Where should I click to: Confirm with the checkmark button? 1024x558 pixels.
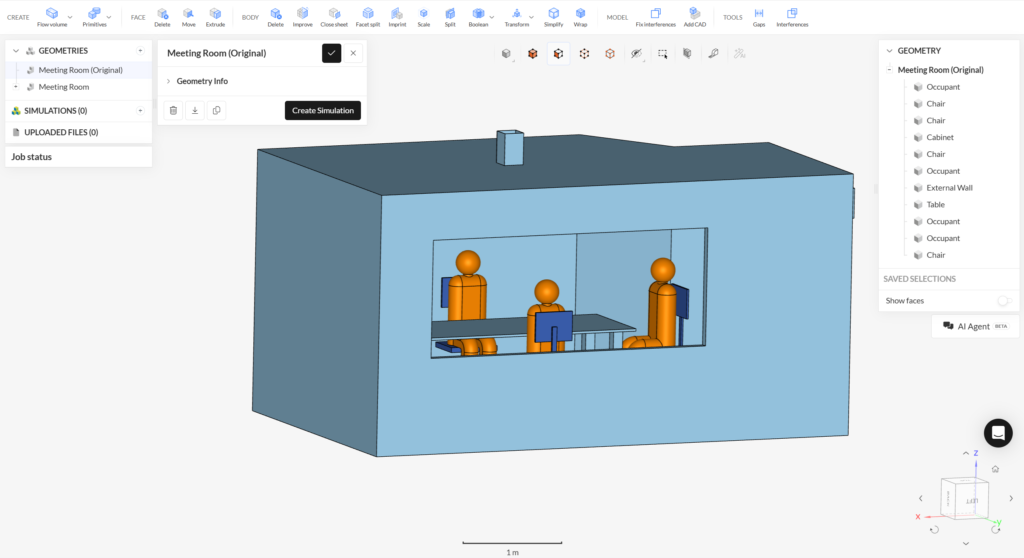331,53
